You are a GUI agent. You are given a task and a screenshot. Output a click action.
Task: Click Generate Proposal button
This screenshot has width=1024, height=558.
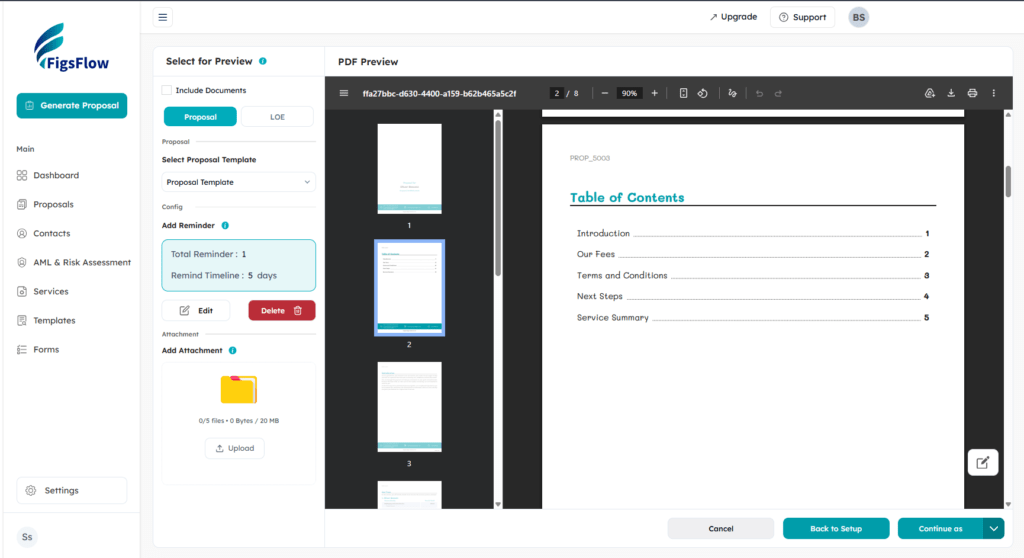(x=72, y=105)
